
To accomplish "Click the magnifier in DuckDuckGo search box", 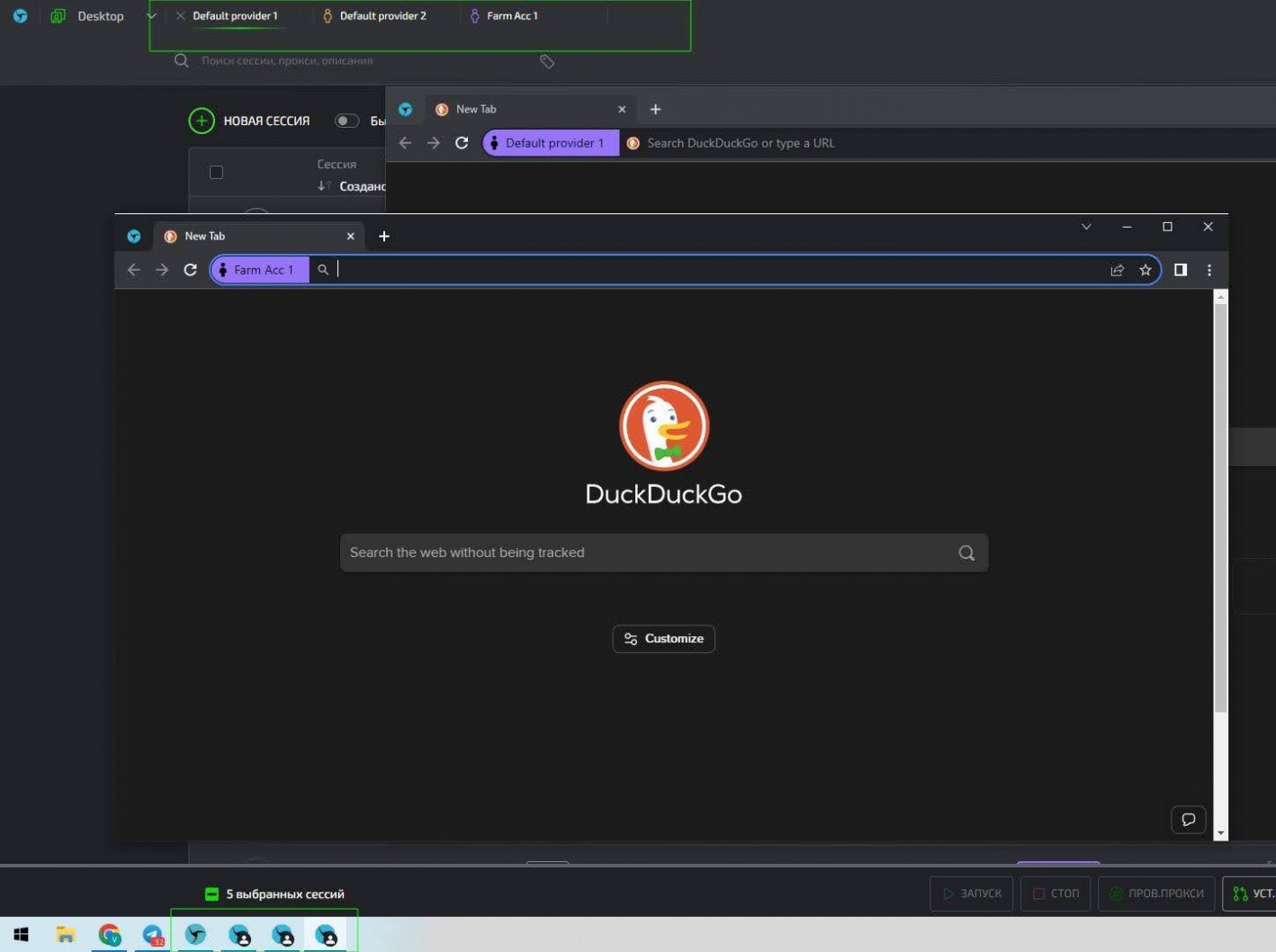I will coord(966,552).
